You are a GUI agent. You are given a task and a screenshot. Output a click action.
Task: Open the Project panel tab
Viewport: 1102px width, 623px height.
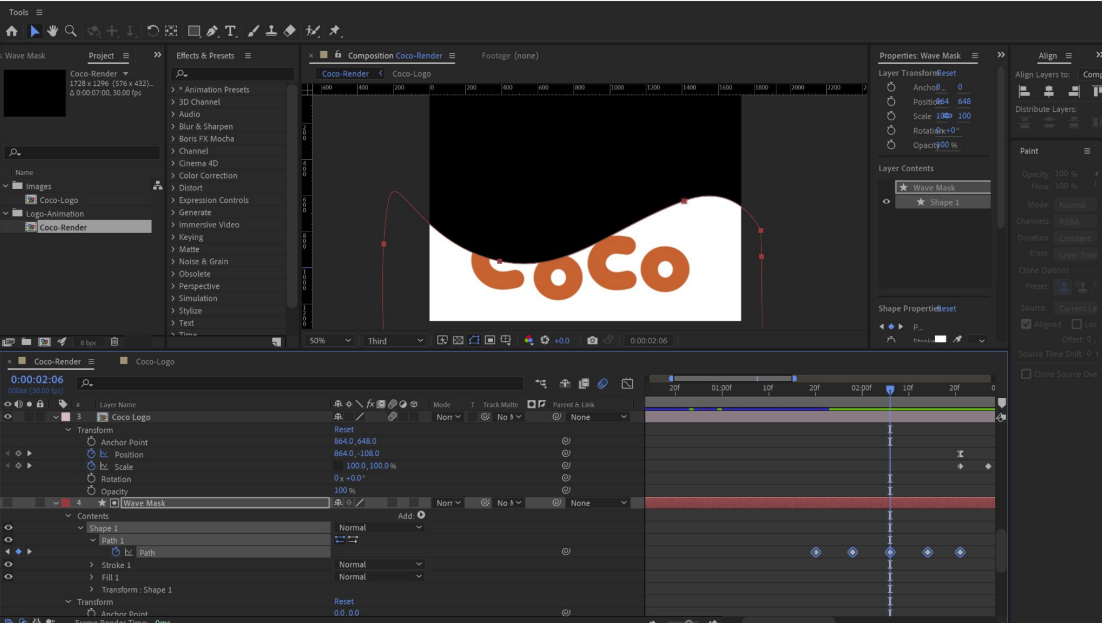click(x=101, y=56)
